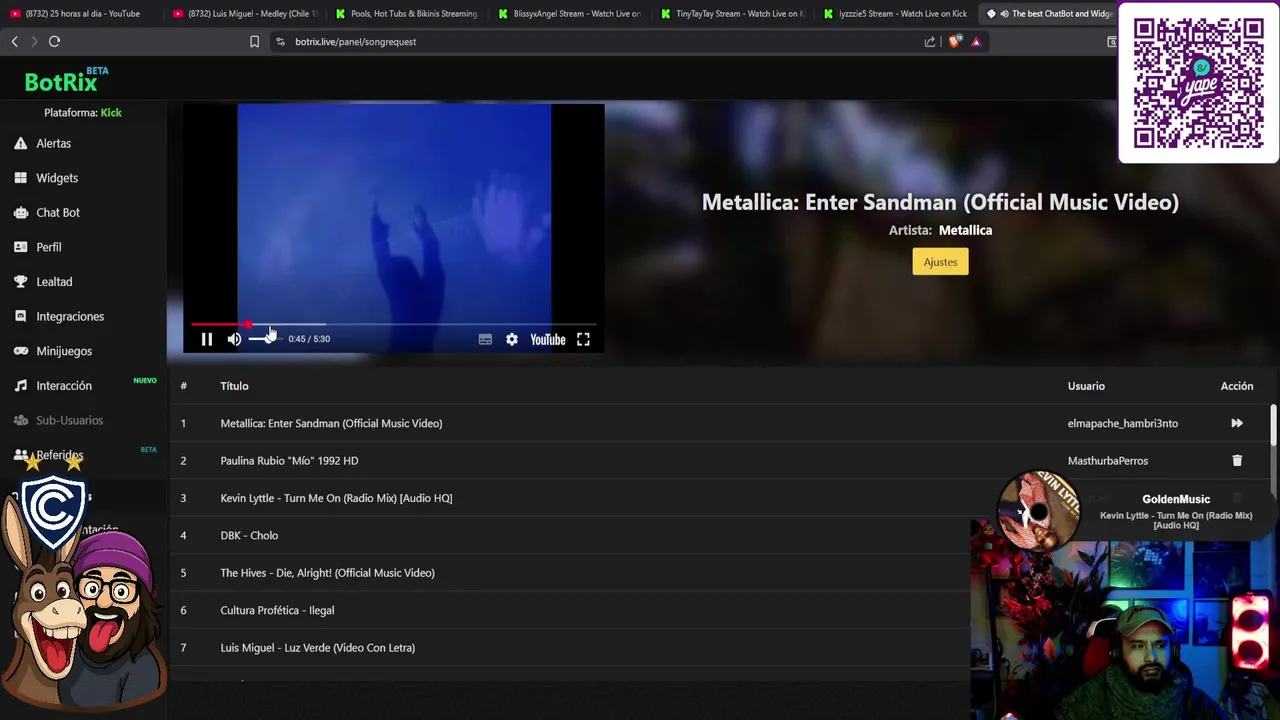The height and width of the screenshot is (720, 1280).
Task: Select Metallica: Enter Sandman queue row title
Action: point(331,423)
